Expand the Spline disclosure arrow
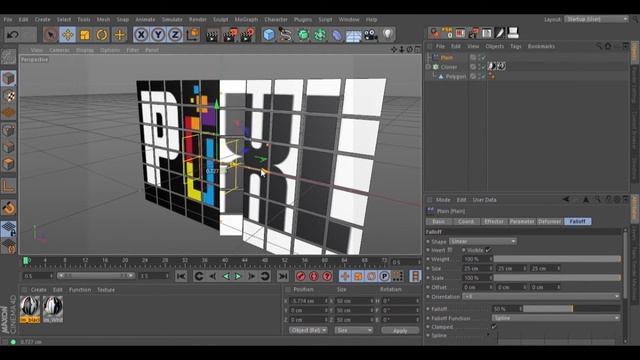The height and width of the screenshot is (360, 640). [x=488, y=335]
